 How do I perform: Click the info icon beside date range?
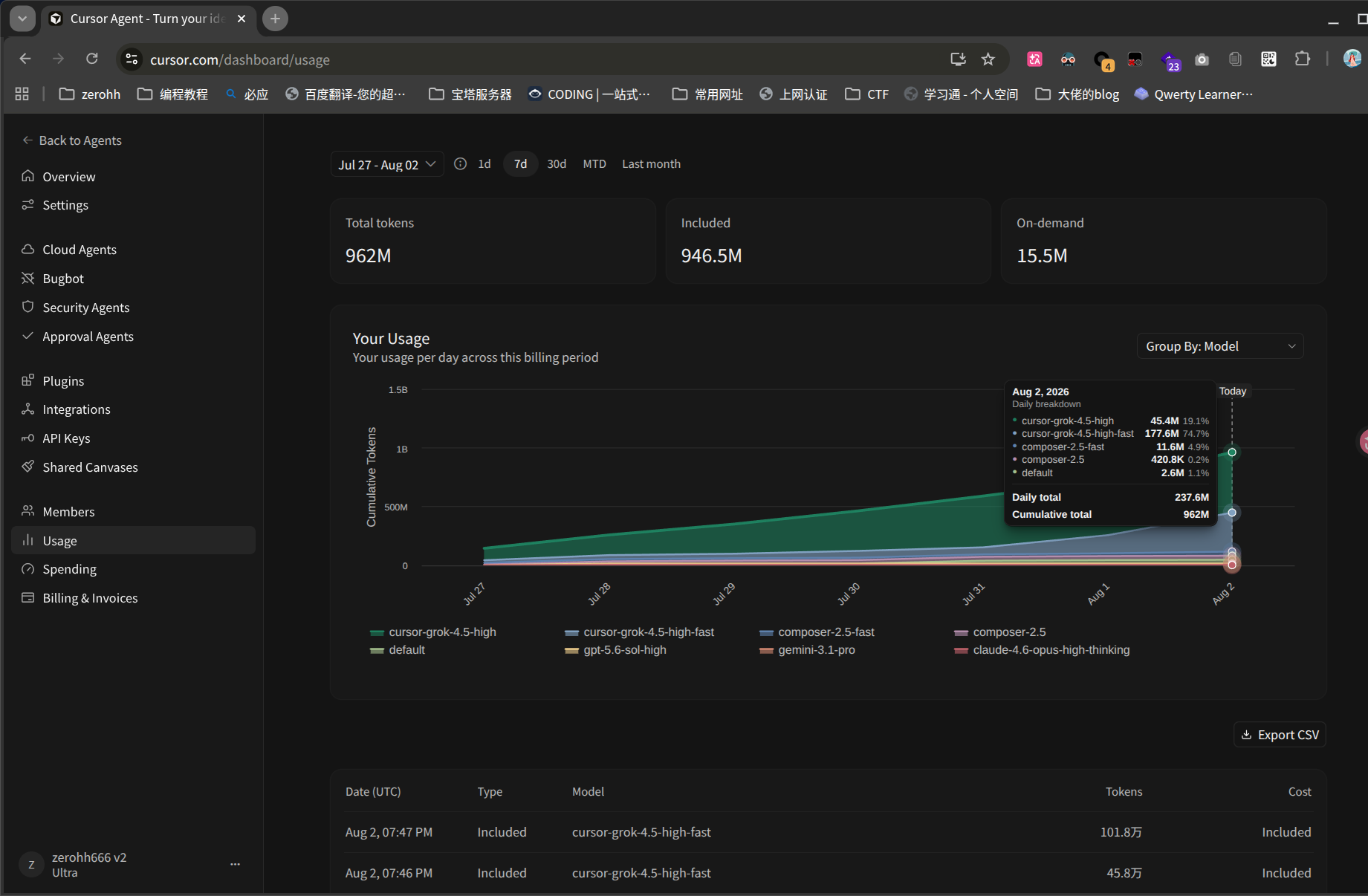coord(461,163)
